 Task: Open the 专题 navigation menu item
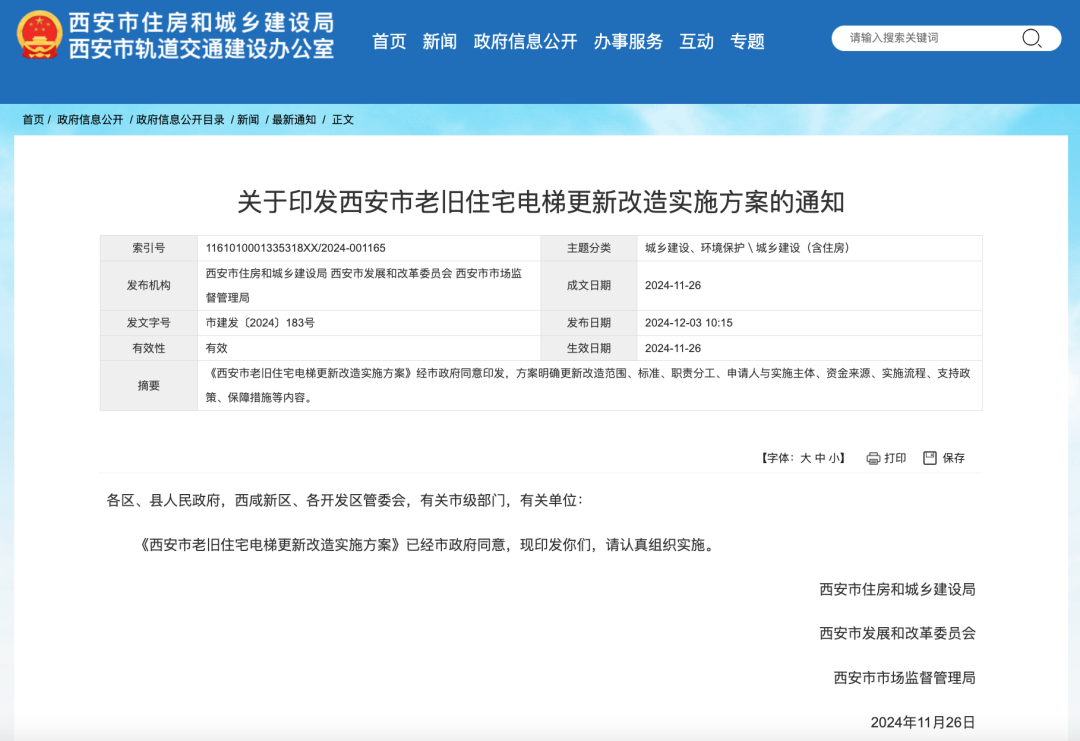747,41
